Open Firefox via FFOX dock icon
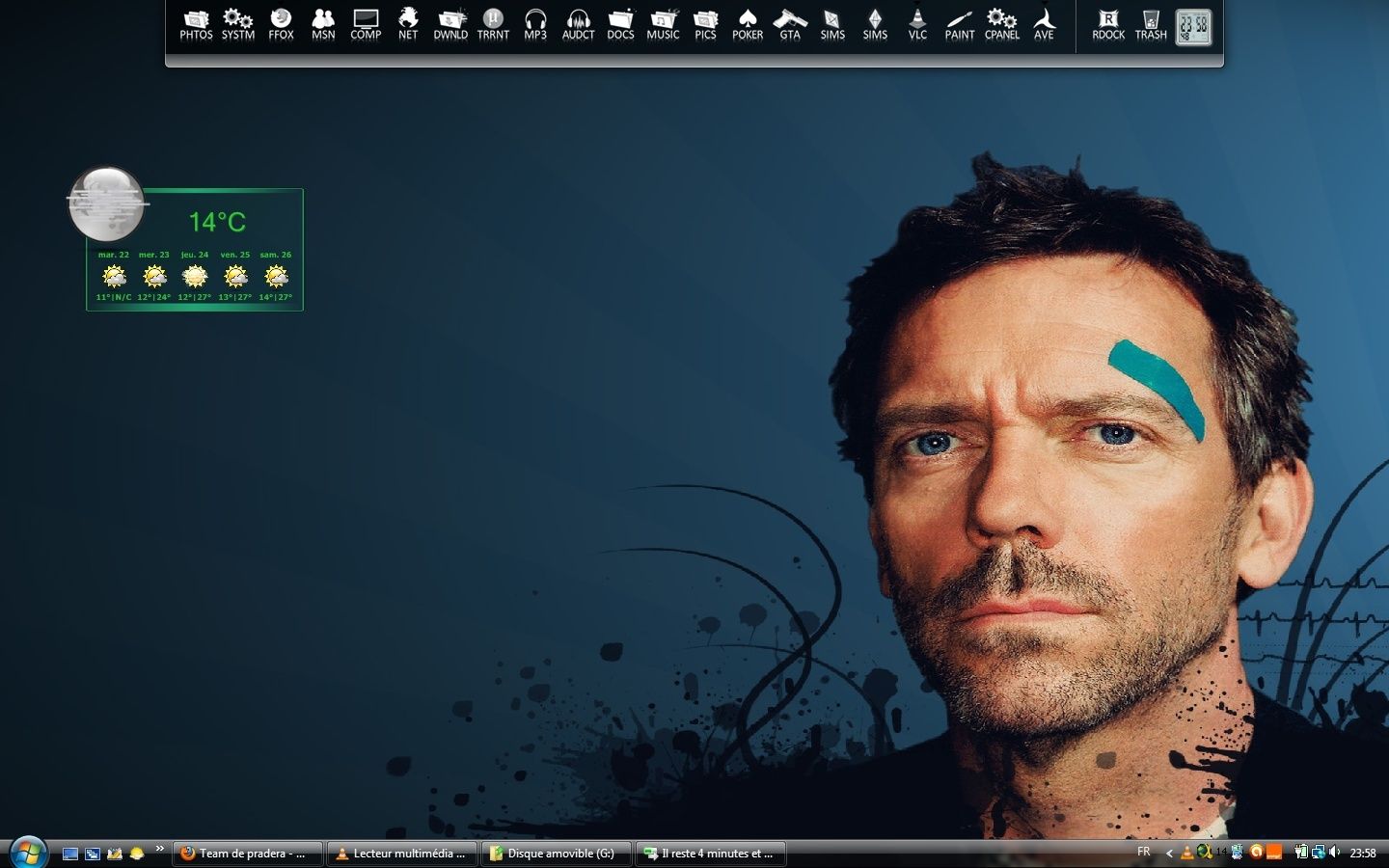Viewport: 1389px width, 868px height. (x=281, y=24)
